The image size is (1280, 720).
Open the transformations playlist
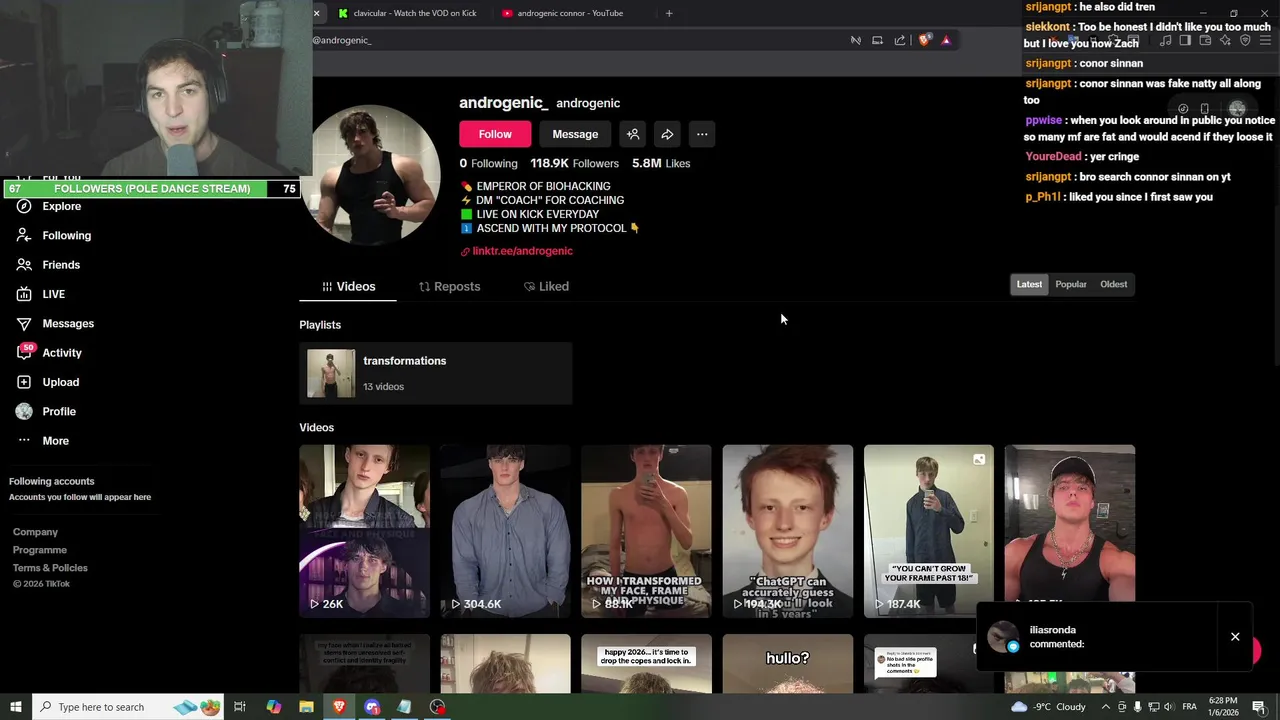pos(435,373)
